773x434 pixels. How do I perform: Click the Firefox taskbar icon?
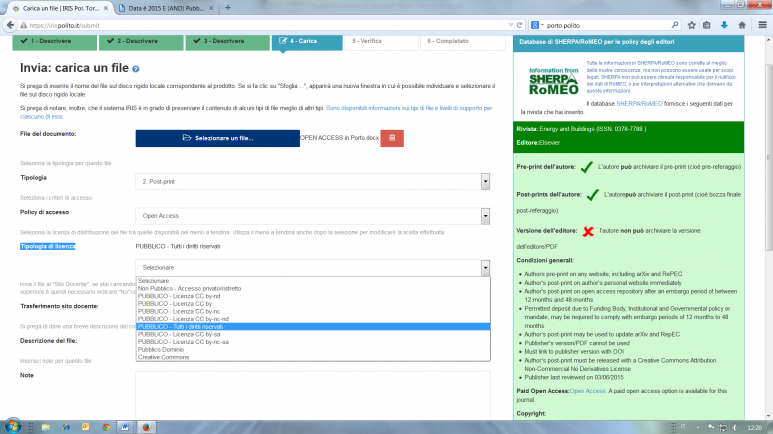(146, 427)
